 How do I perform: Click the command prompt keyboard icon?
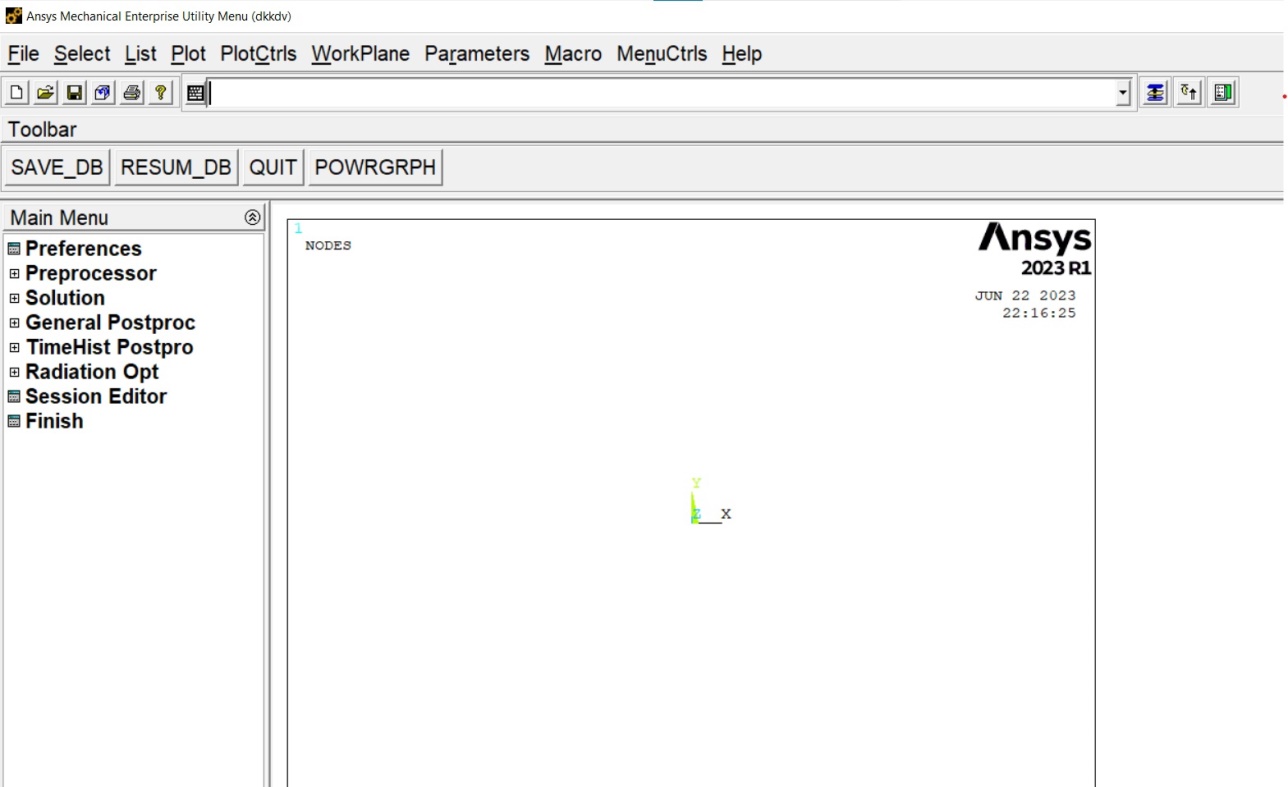coord(195,93)
